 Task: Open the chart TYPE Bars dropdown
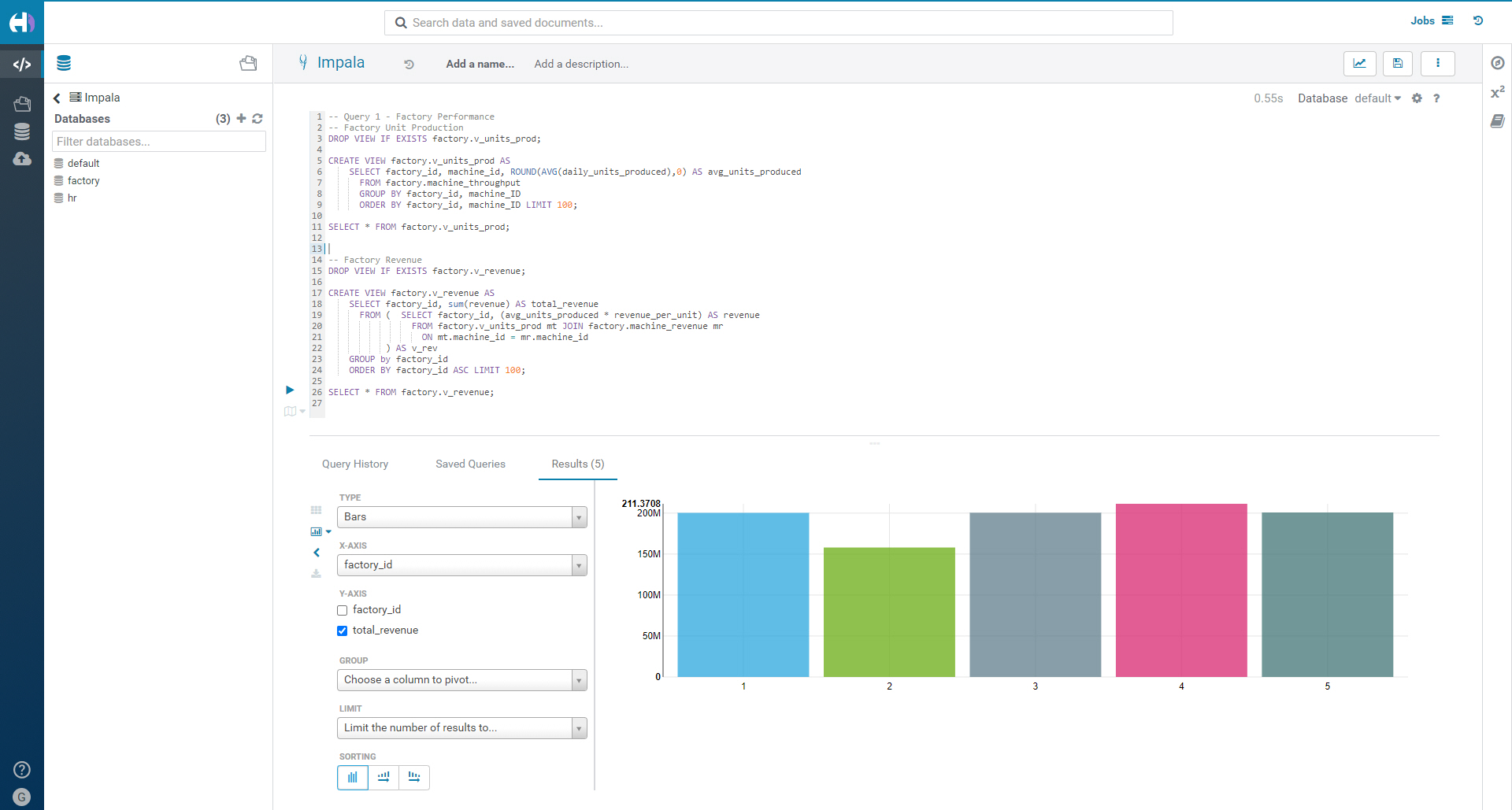click(462, 517)
